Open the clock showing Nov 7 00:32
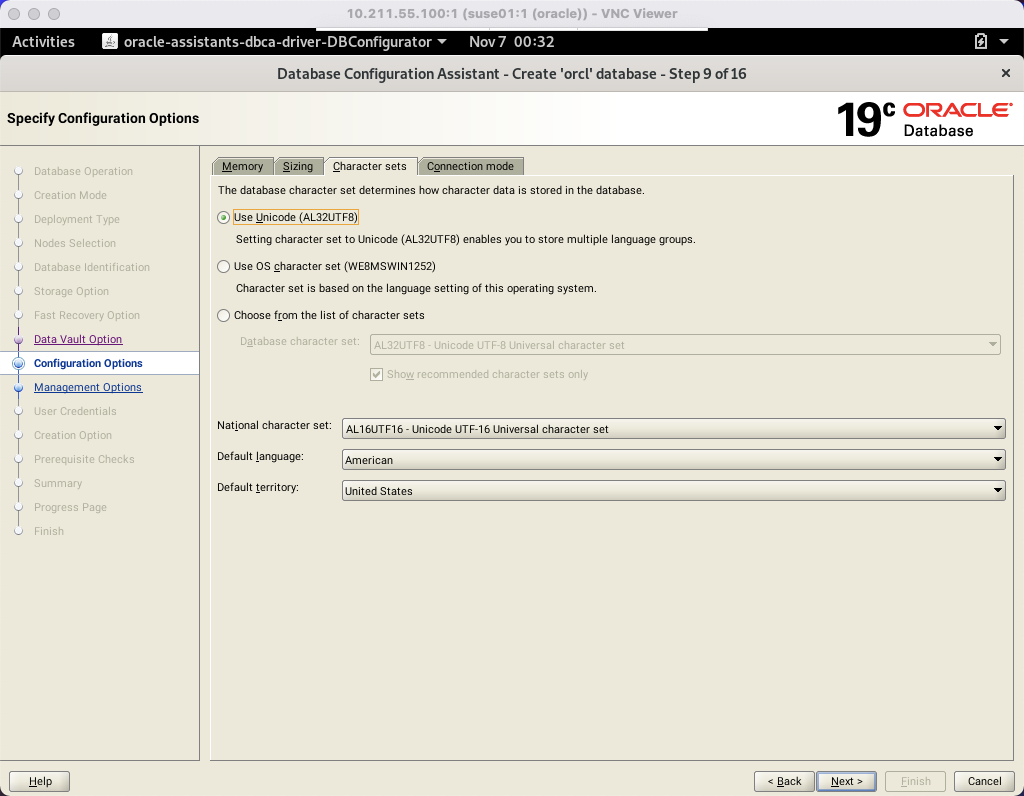Image resolution: width=1024 pixels, height=796 pixels. [511, 42]
